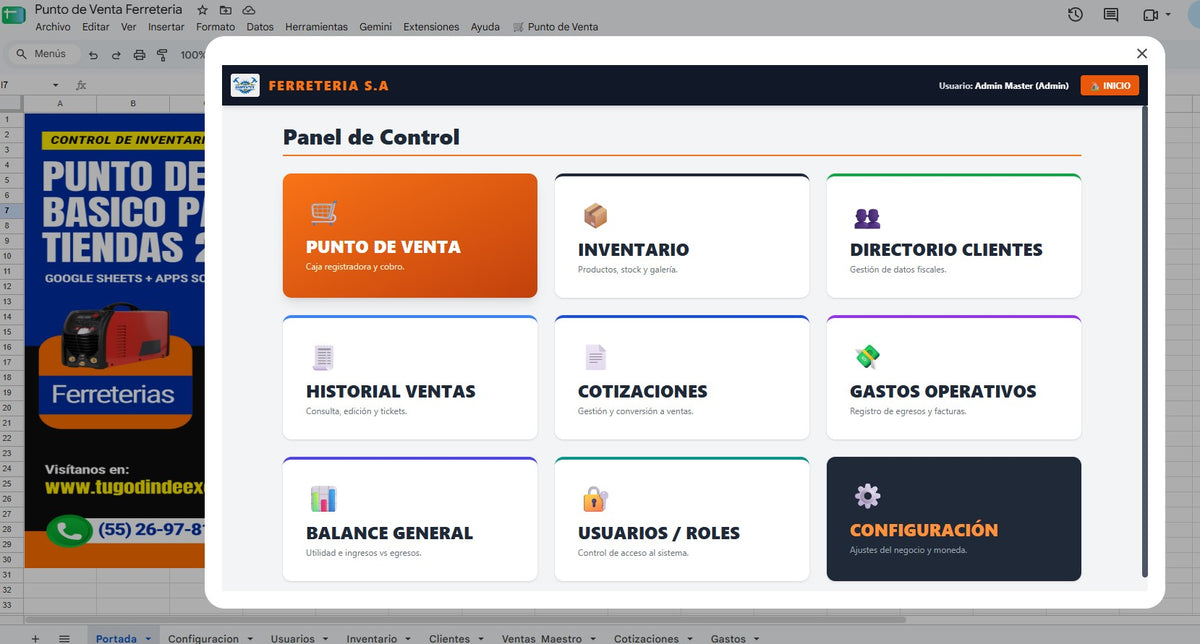Expand the Gastos tab dropdown arrow
Viewport: 1200px width, 644px height.
point(757,638)
